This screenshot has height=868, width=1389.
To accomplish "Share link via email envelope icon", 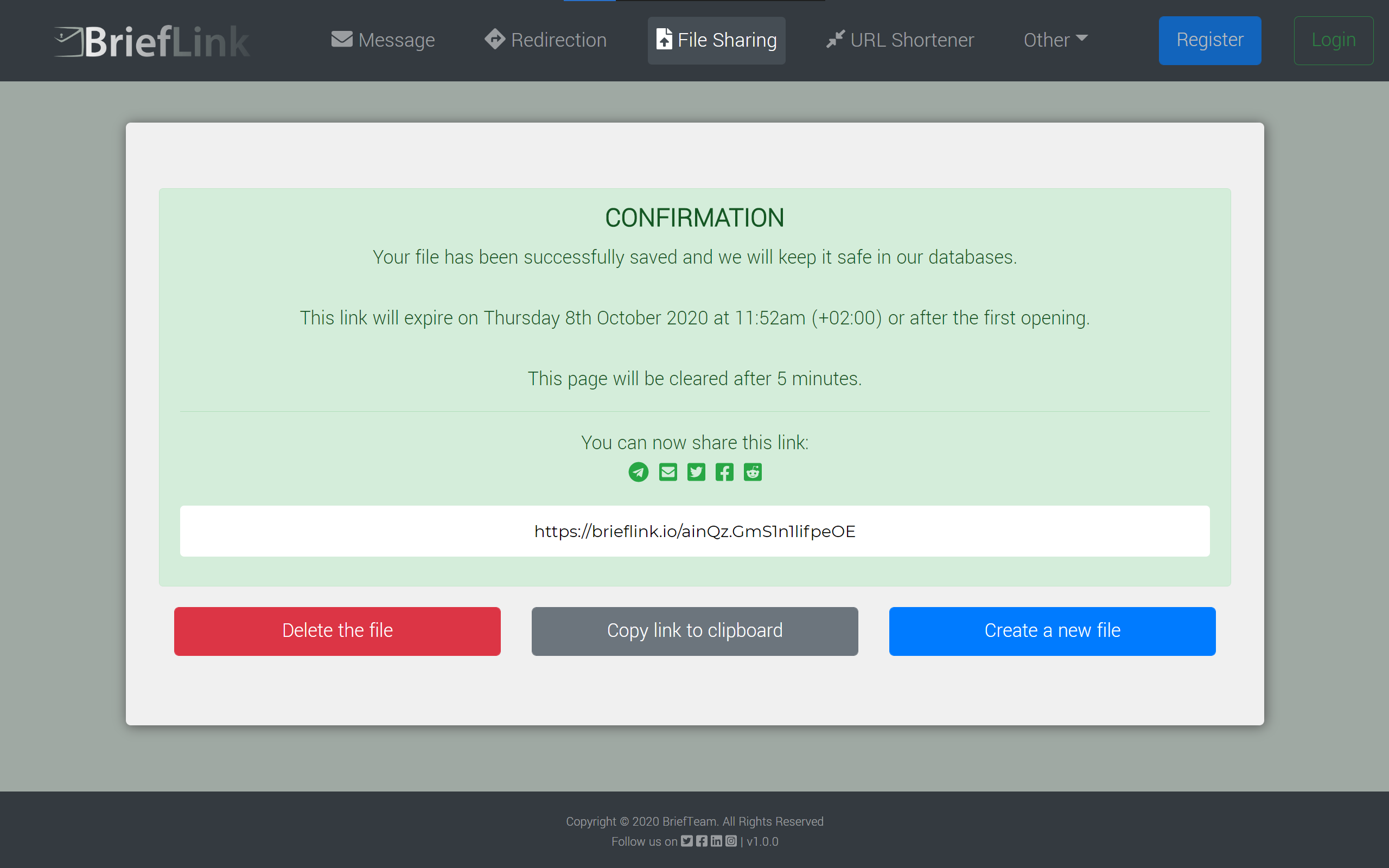I will pyautogui.click(x=667, y=472).
